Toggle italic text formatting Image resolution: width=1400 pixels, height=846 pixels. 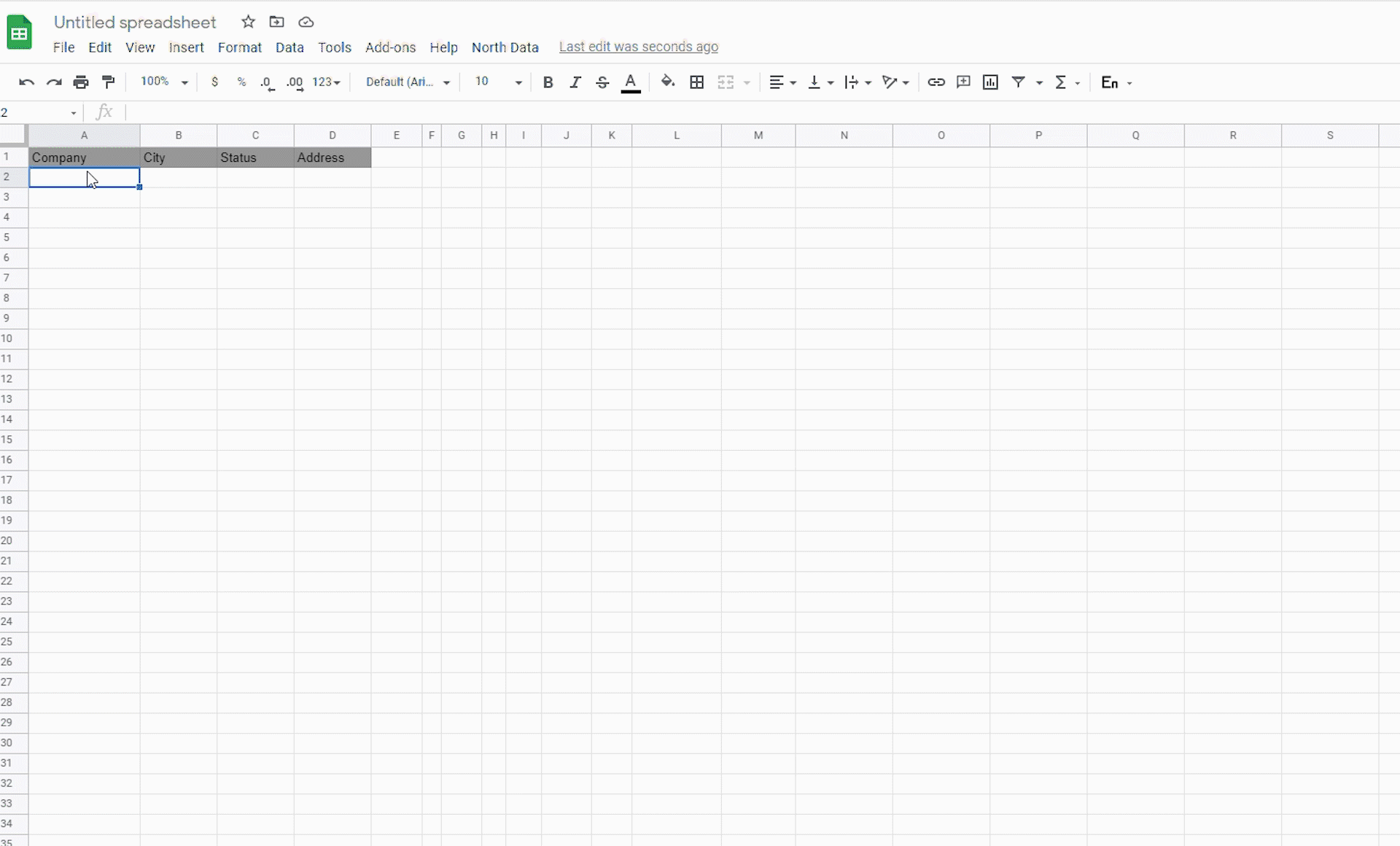coord(575,82)
